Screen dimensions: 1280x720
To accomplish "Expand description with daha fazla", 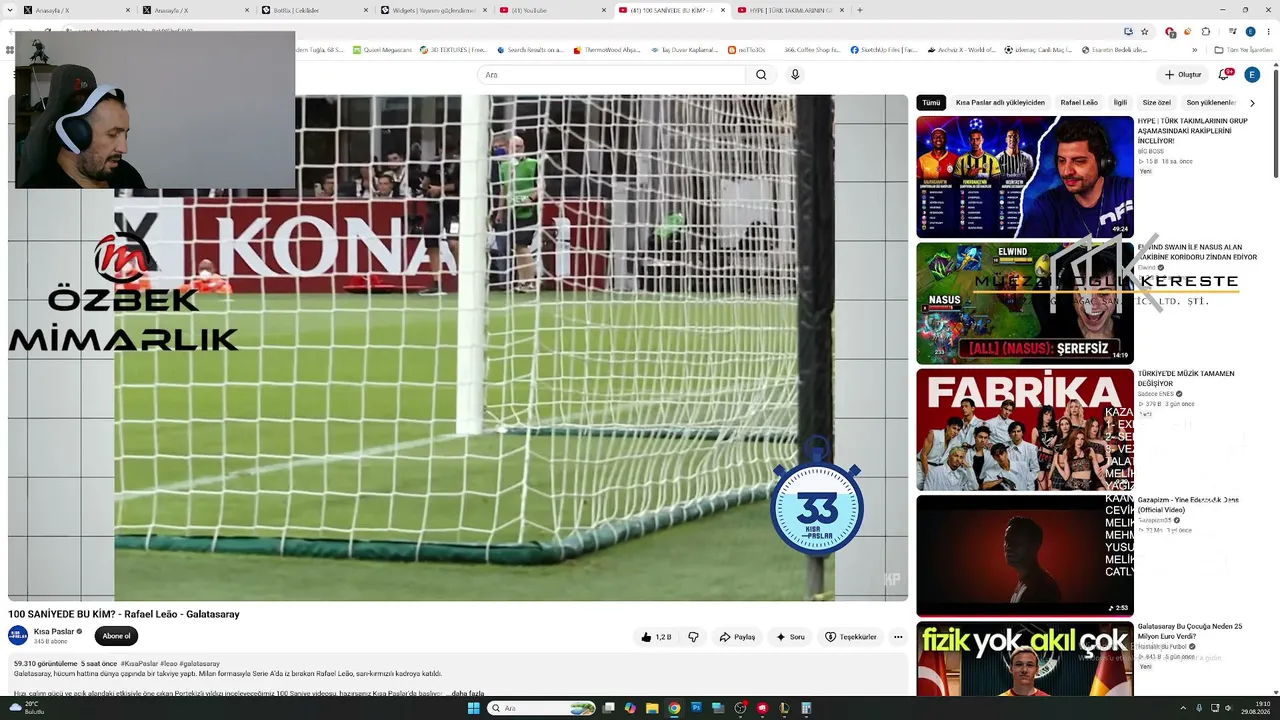I will click(x=467, y=693).
